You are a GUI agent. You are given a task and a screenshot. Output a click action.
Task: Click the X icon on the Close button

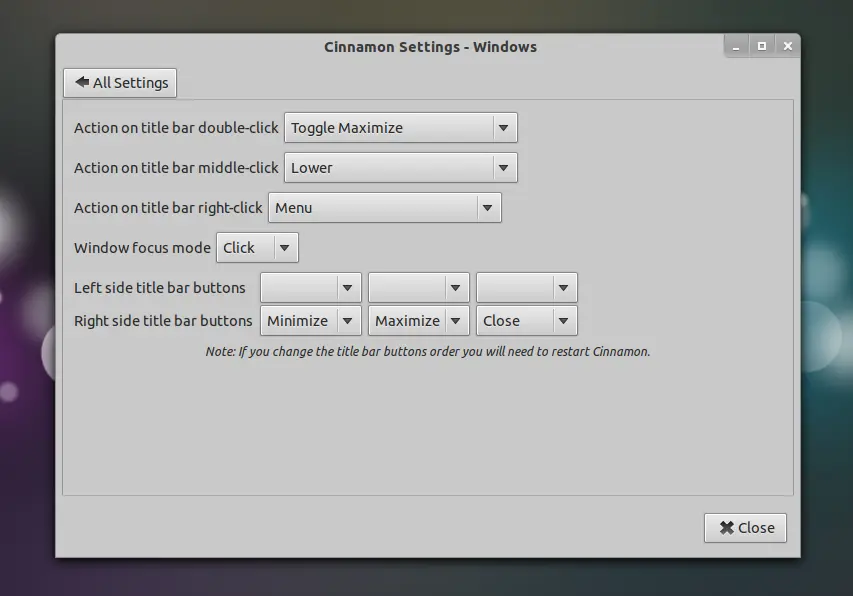click(727, 527)
